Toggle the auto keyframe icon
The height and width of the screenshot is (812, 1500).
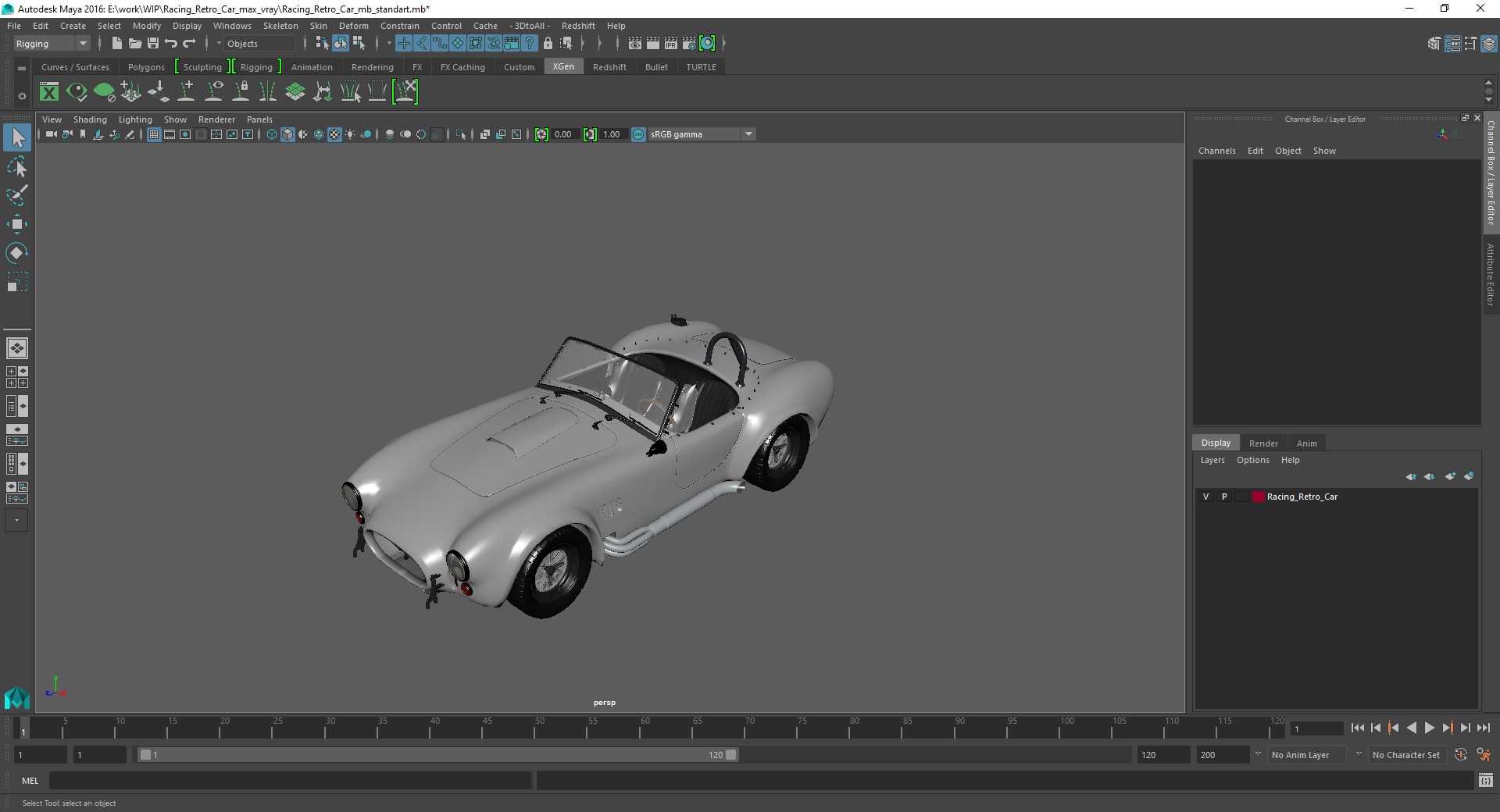coord(1461,755)
